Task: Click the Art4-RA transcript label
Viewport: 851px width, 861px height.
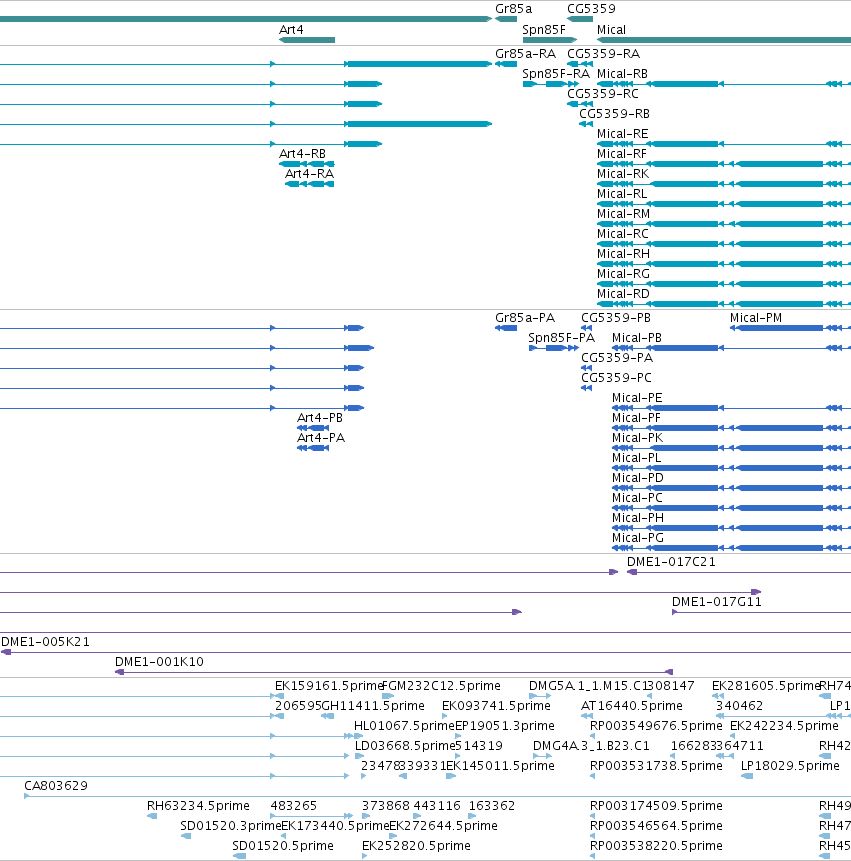Action: pos(310,174)
